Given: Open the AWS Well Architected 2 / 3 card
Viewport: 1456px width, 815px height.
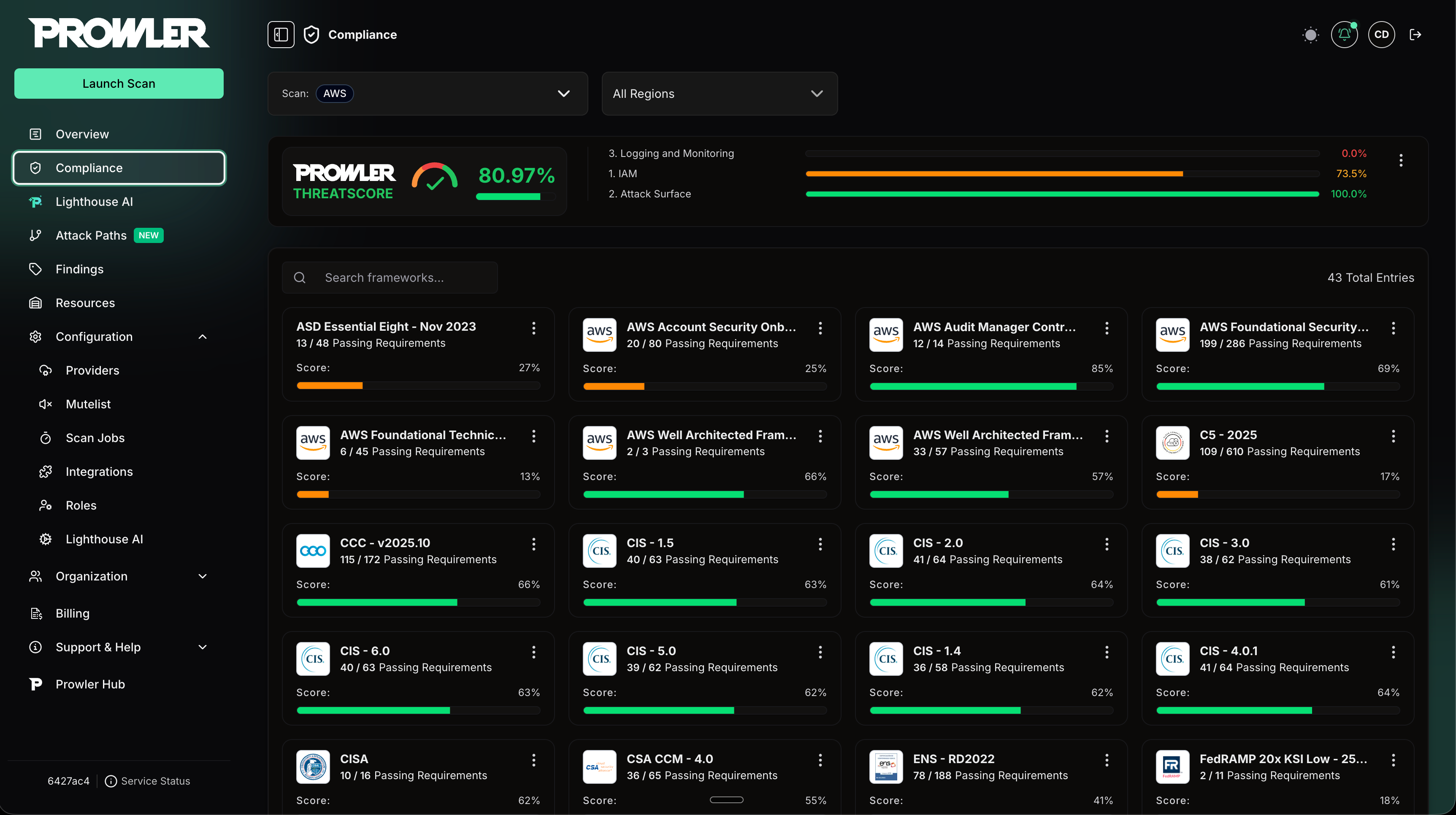Looking at the screenshot, I should tap(704, 462).
